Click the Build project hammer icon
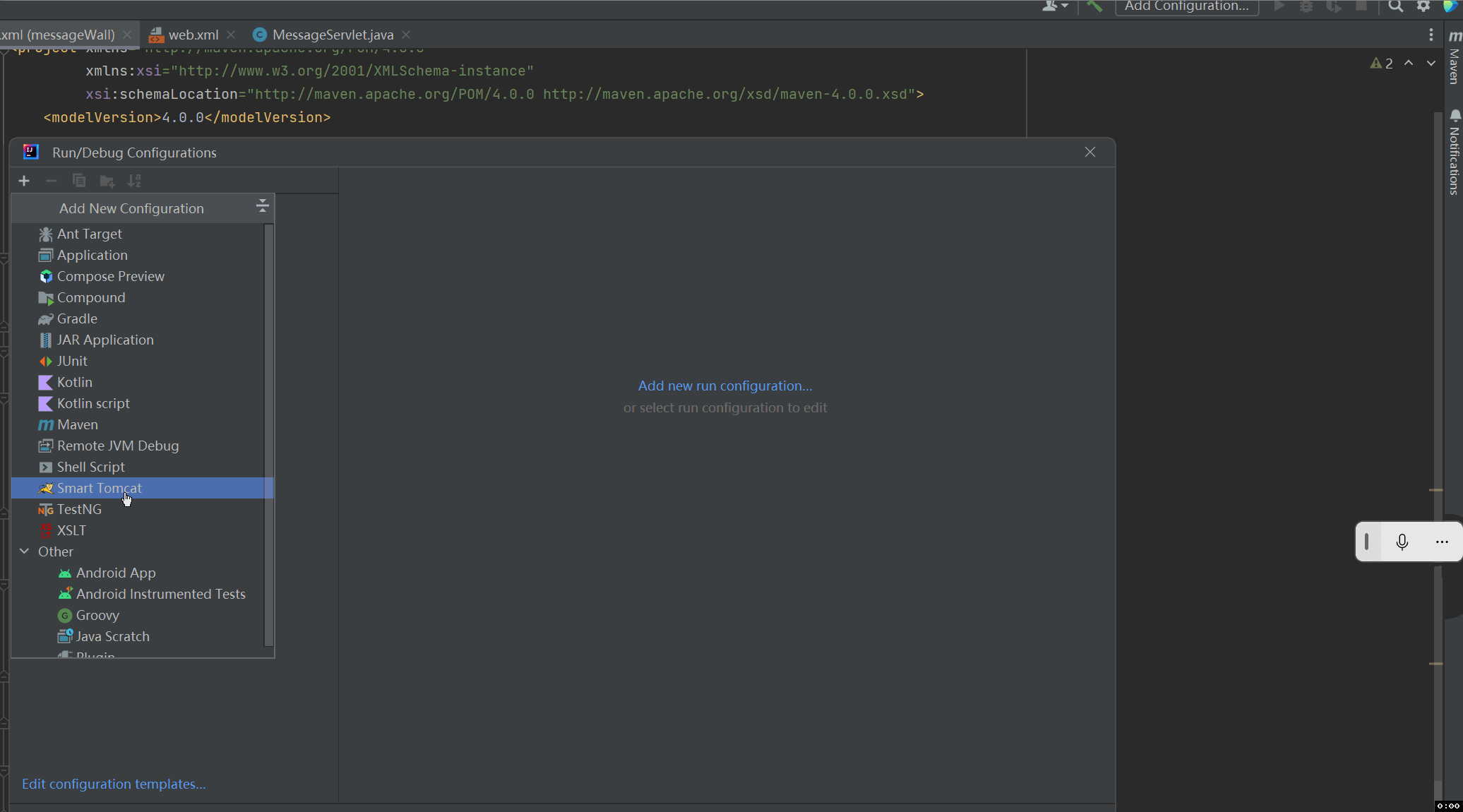Screen dimensions: 1463x812 pyautogui.click(x=1094, y=6)
